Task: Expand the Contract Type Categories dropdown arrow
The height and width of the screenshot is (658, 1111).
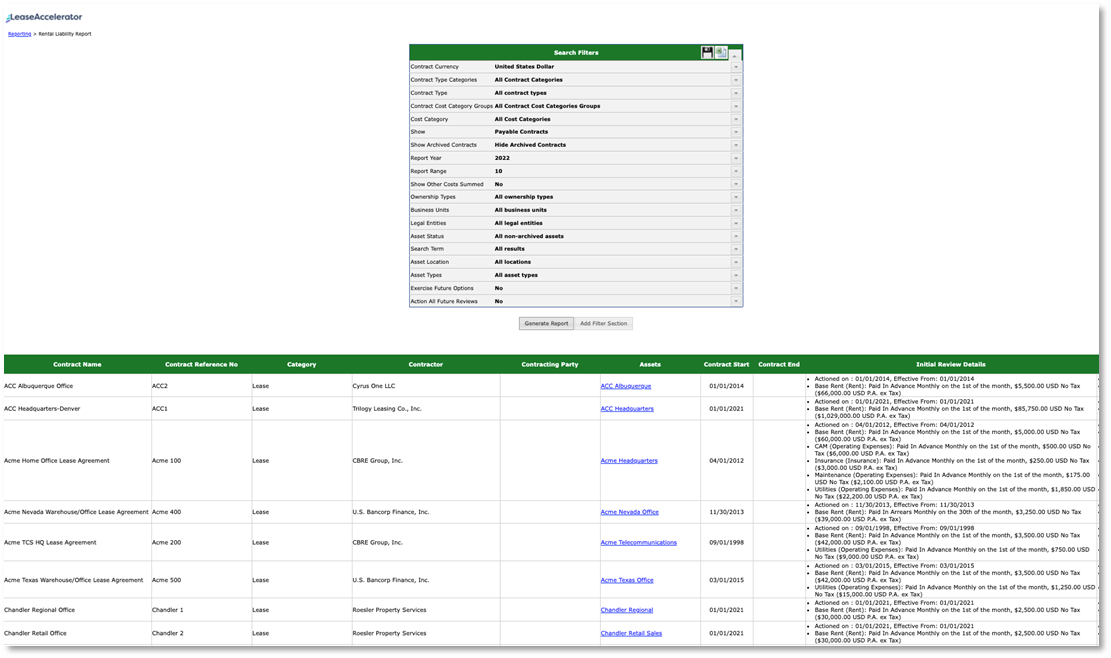Action: pos(735,80)
